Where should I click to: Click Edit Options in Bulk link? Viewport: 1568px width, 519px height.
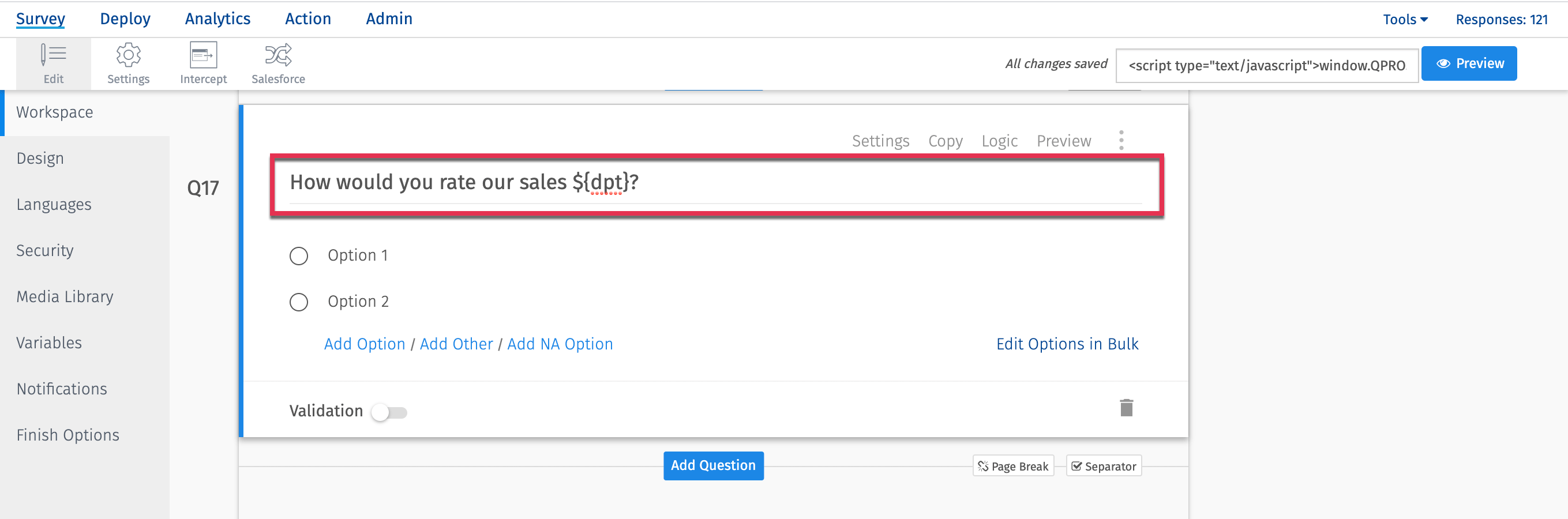pos(1067,344)
